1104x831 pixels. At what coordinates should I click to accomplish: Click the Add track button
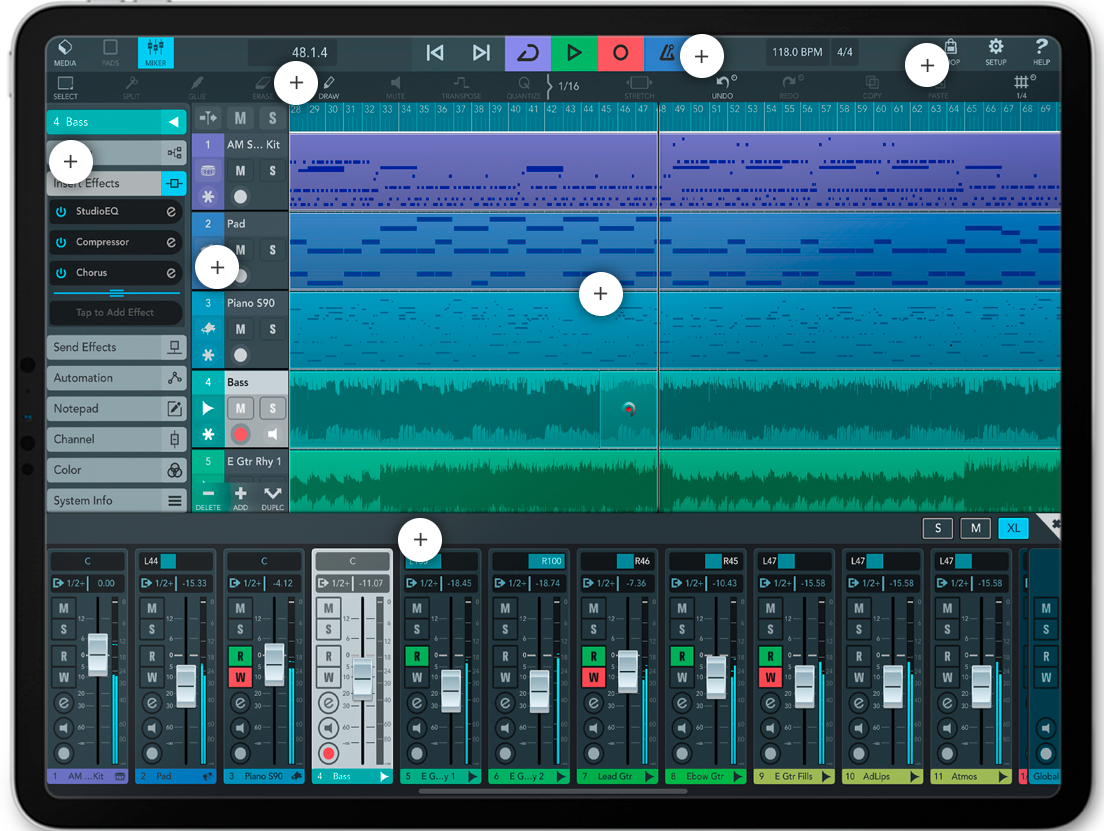241,497
